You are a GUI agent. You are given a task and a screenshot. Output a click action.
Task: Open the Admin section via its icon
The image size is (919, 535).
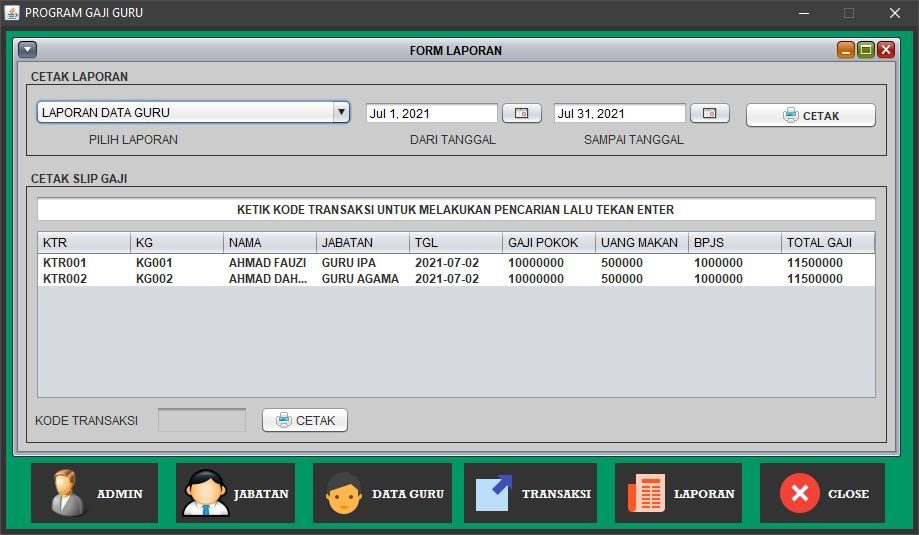click(70, 493)
